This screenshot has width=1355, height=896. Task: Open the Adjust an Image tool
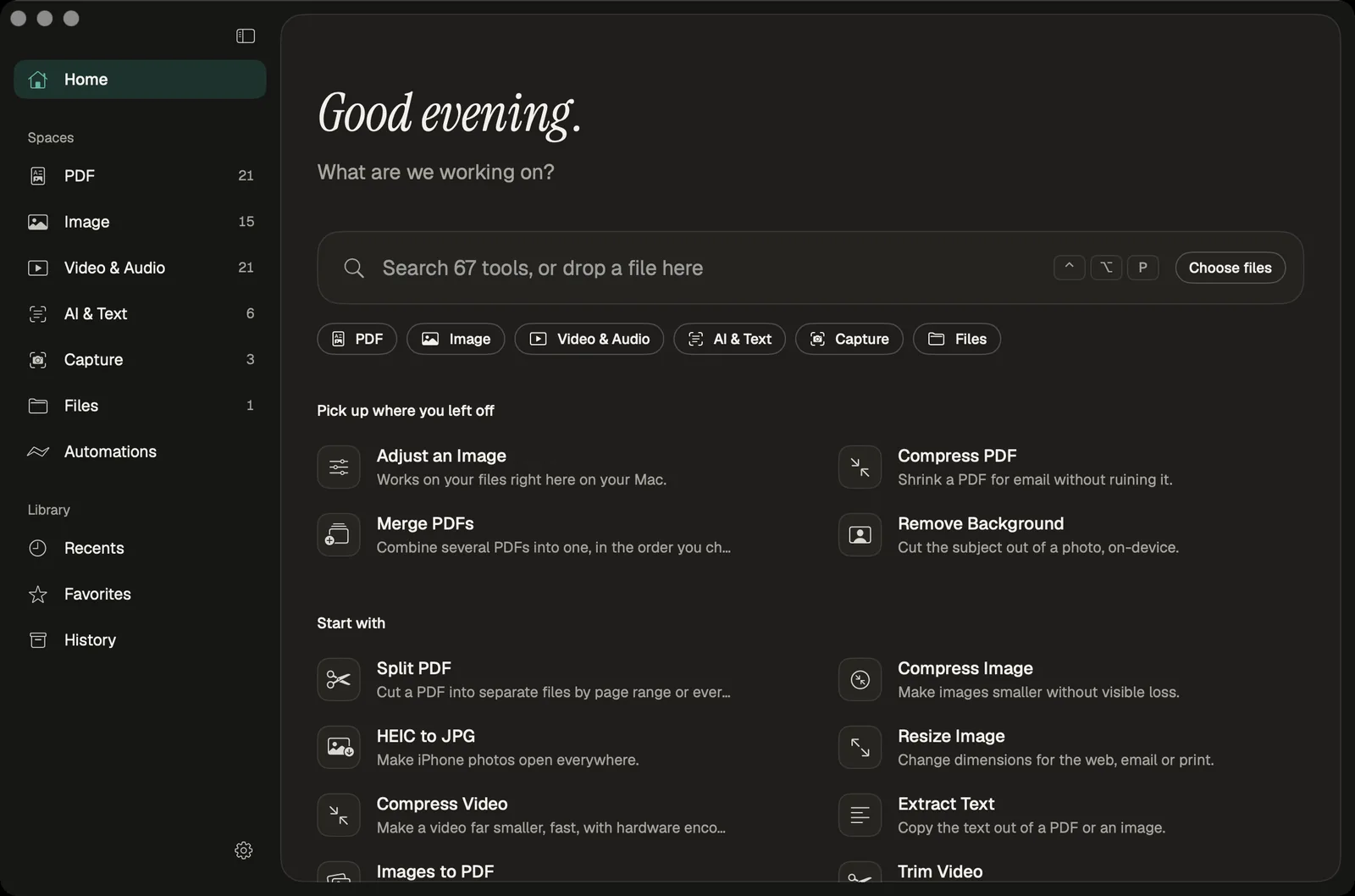pos(525,467)
